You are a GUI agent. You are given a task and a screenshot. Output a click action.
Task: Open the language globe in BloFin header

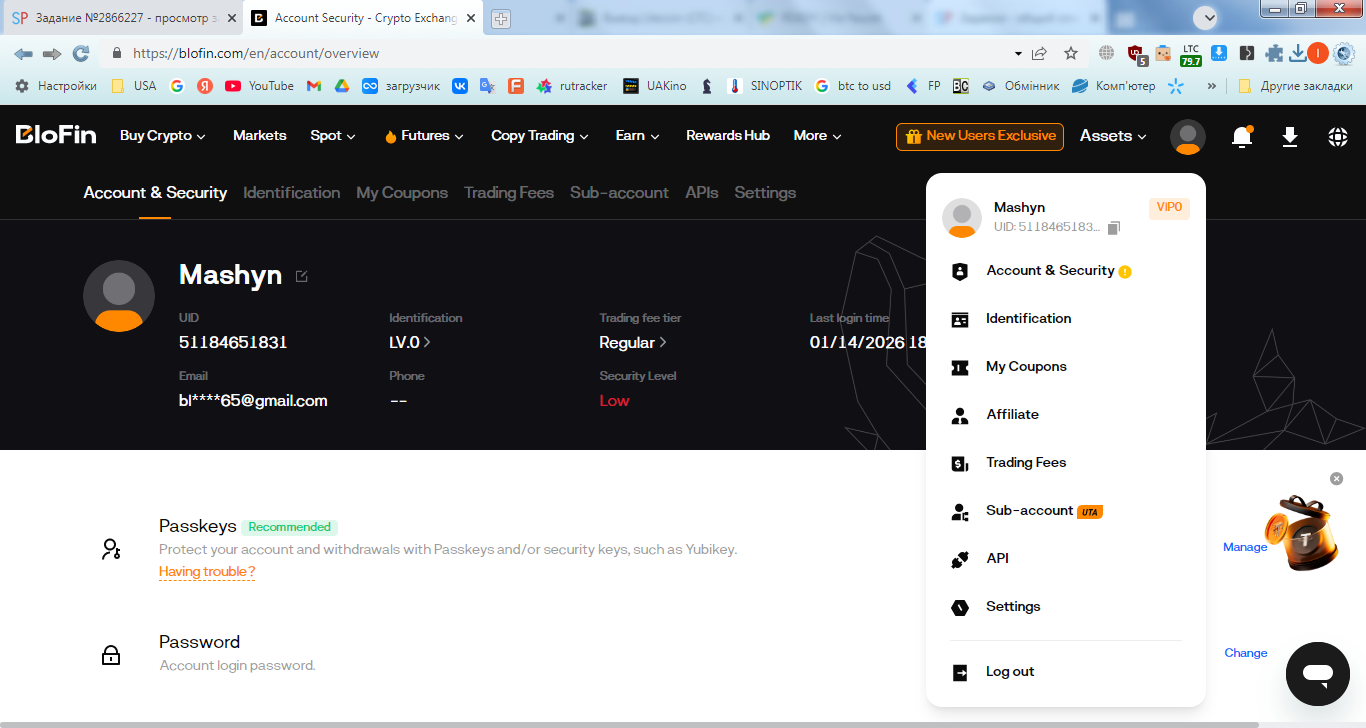click(1338, 137)
